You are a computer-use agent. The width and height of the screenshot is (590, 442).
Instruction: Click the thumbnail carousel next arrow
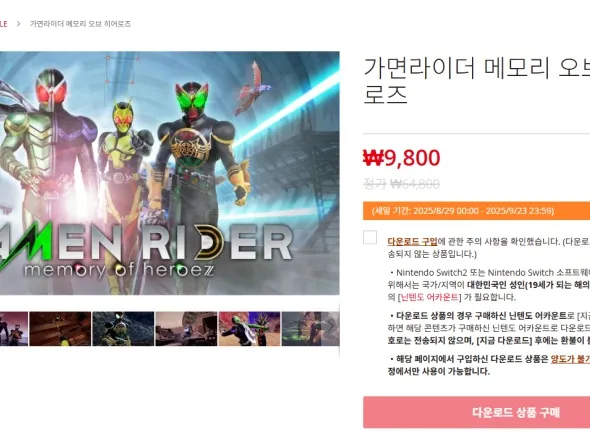coord(331,328)
